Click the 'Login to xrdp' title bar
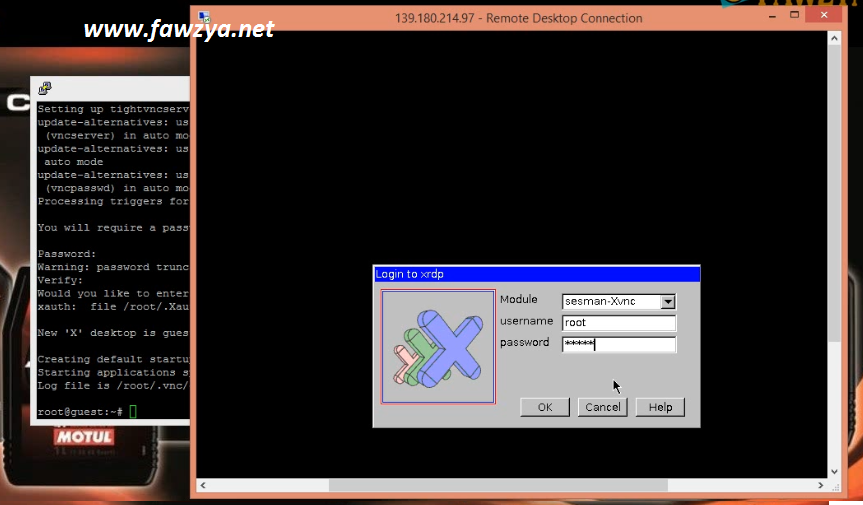863x505 pixels. (x=536, y=273)
